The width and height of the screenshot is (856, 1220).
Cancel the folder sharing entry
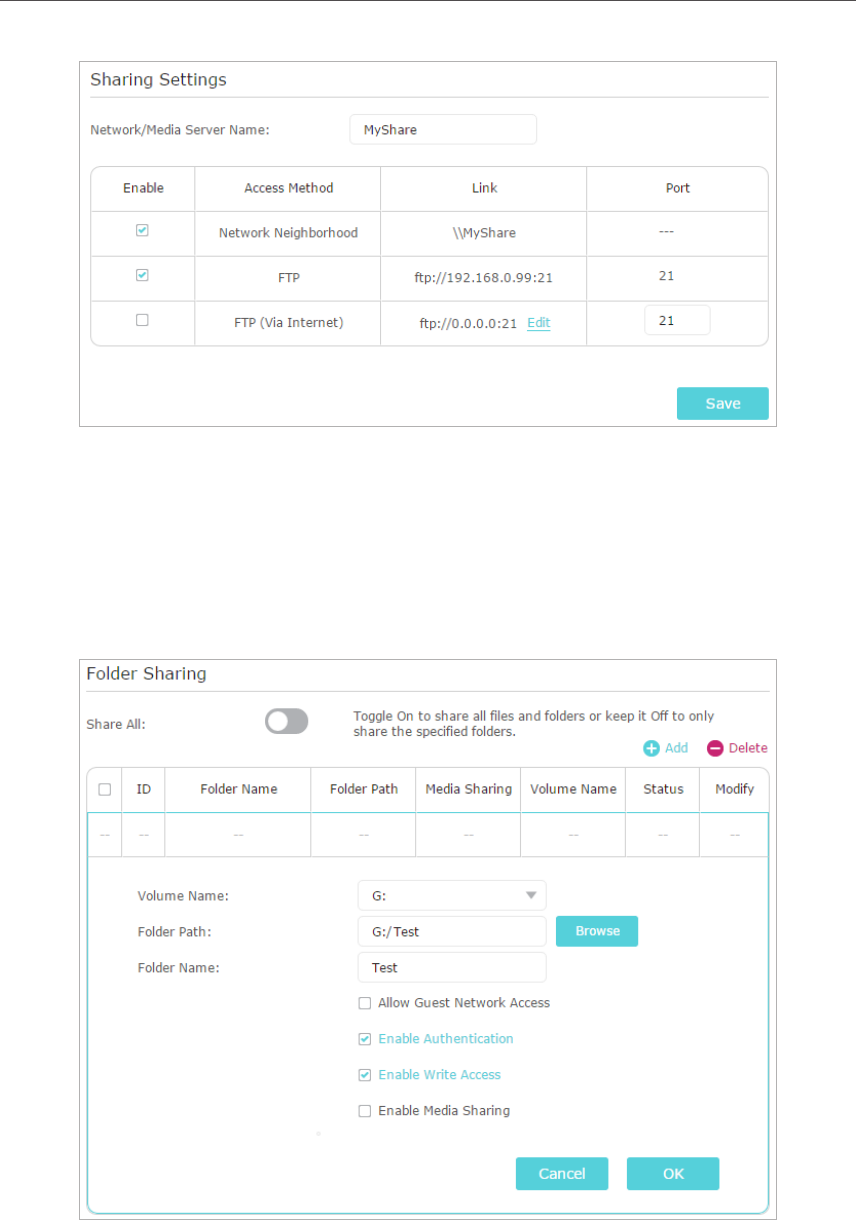point(561,1174)
